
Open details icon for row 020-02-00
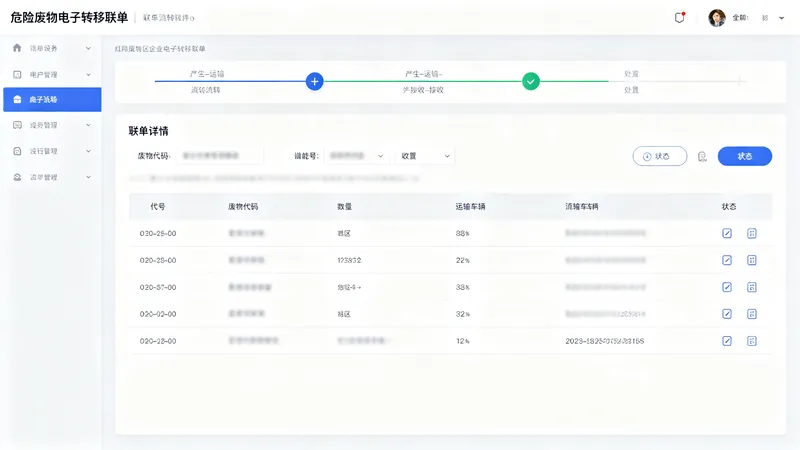[752, 314]
